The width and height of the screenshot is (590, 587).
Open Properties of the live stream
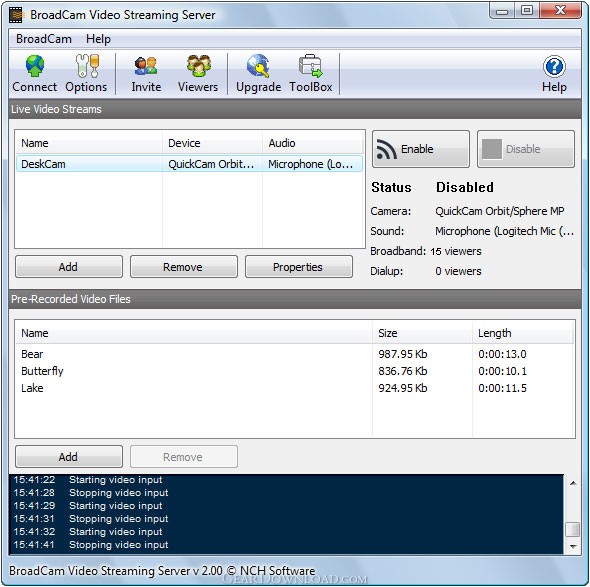pos(299,267)
